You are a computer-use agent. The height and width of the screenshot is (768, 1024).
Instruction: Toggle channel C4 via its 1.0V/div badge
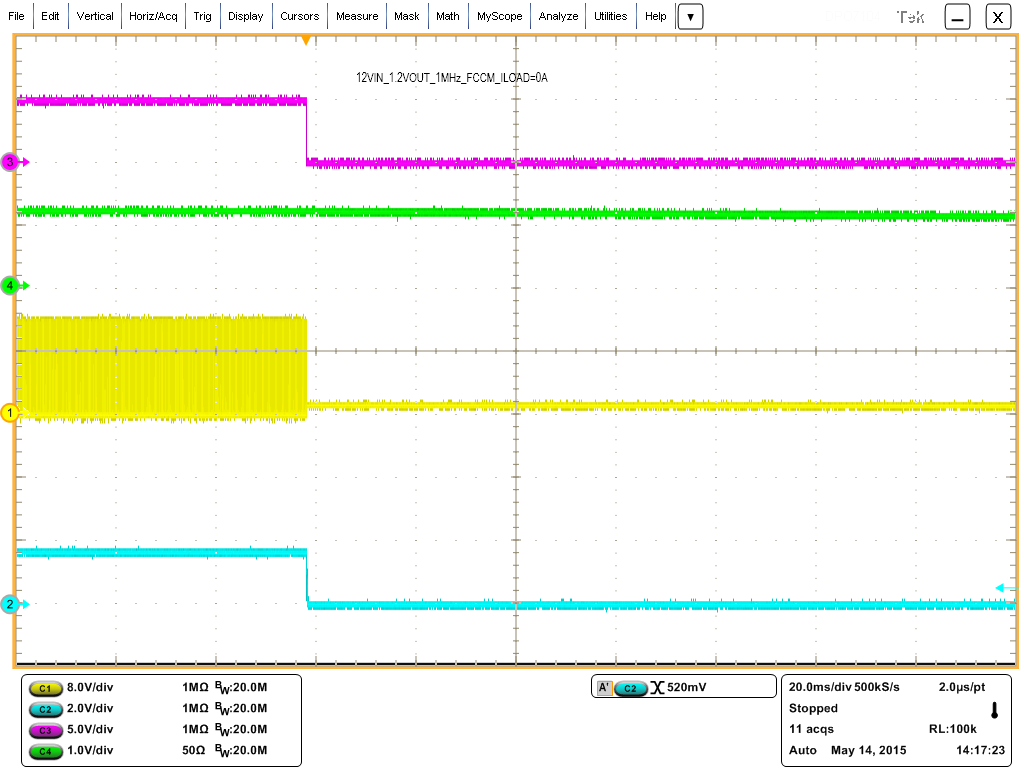(x=47, y=751)
